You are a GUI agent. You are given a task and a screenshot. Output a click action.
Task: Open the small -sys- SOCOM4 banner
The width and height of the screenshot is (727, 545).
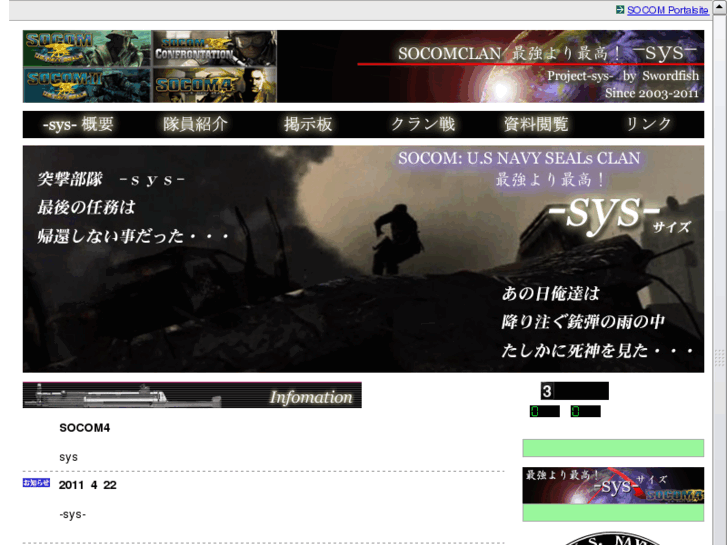pos(613,486)
